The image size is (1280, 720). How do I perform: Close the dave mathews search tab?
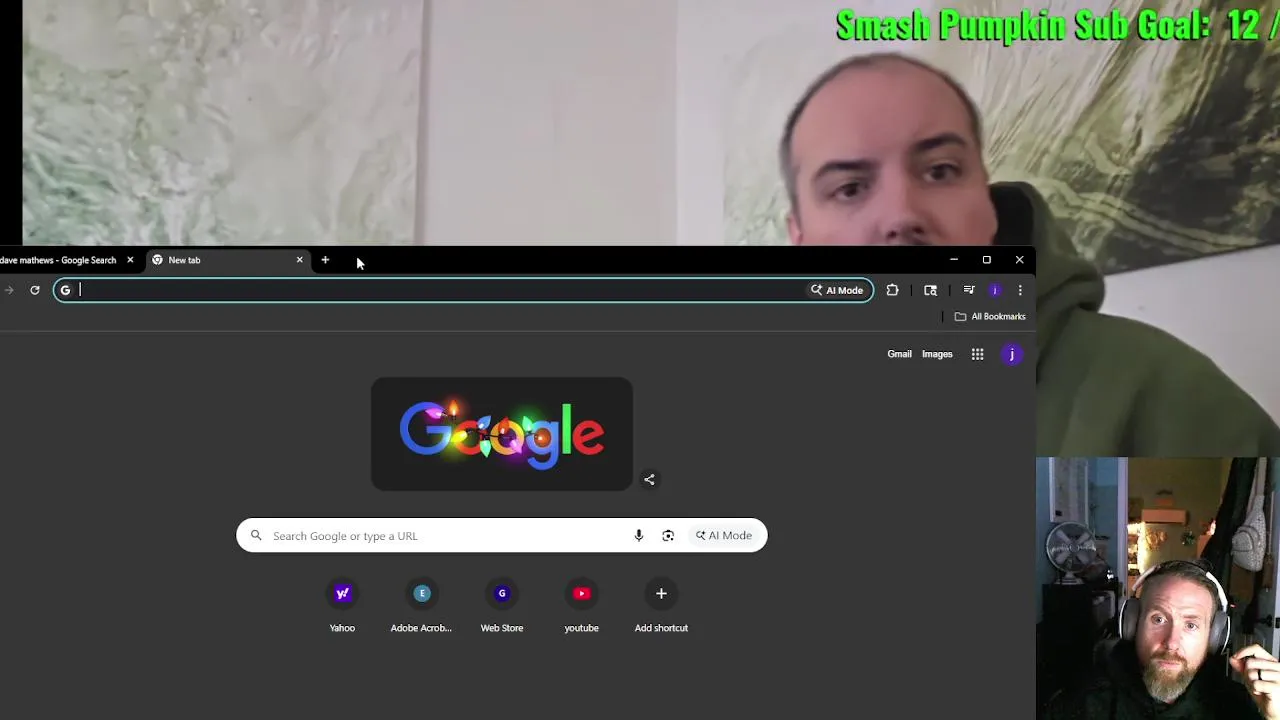tap(130, 260)
